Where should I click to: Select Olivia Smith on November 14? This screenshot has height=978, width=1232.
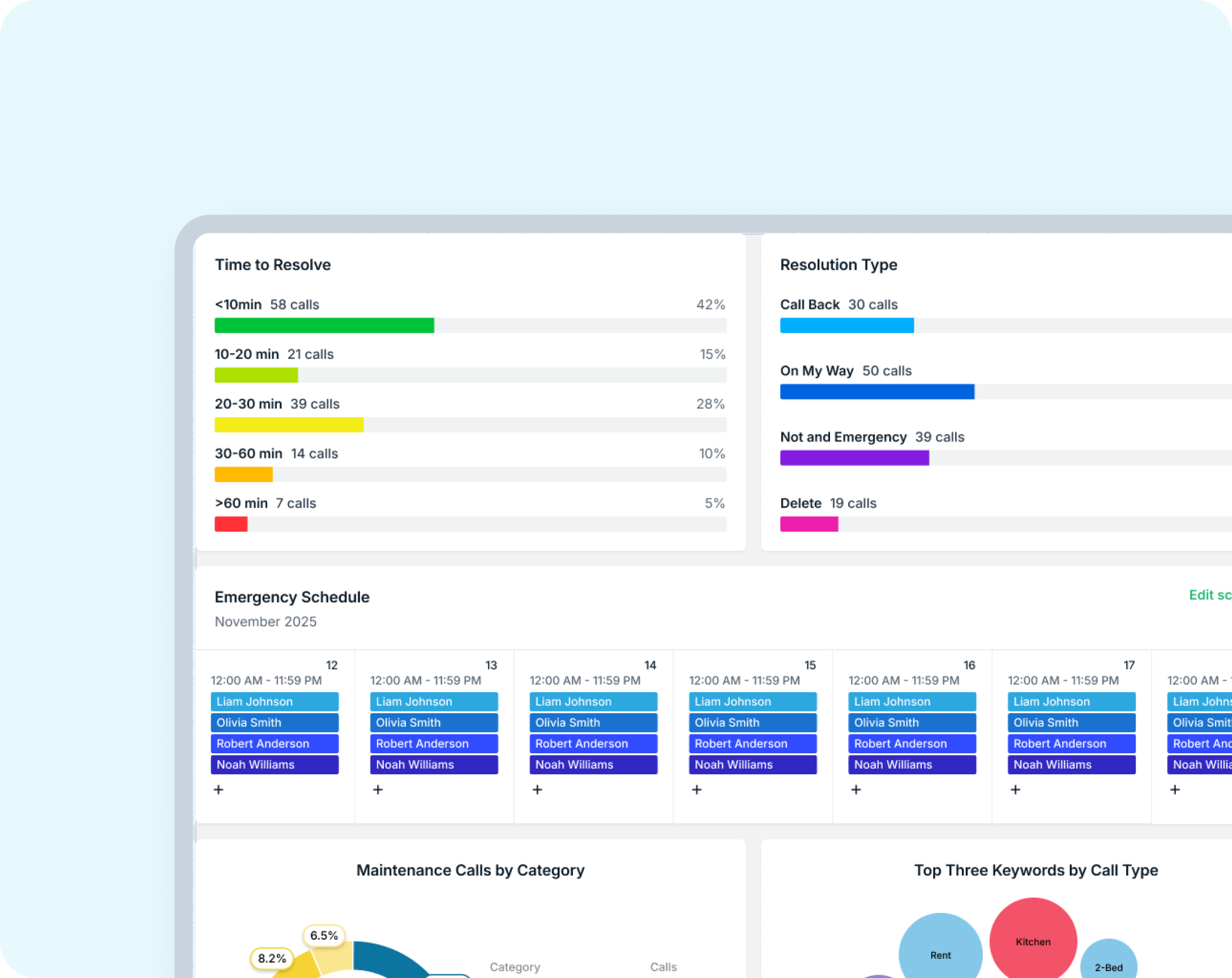click(x=593, y=723)
